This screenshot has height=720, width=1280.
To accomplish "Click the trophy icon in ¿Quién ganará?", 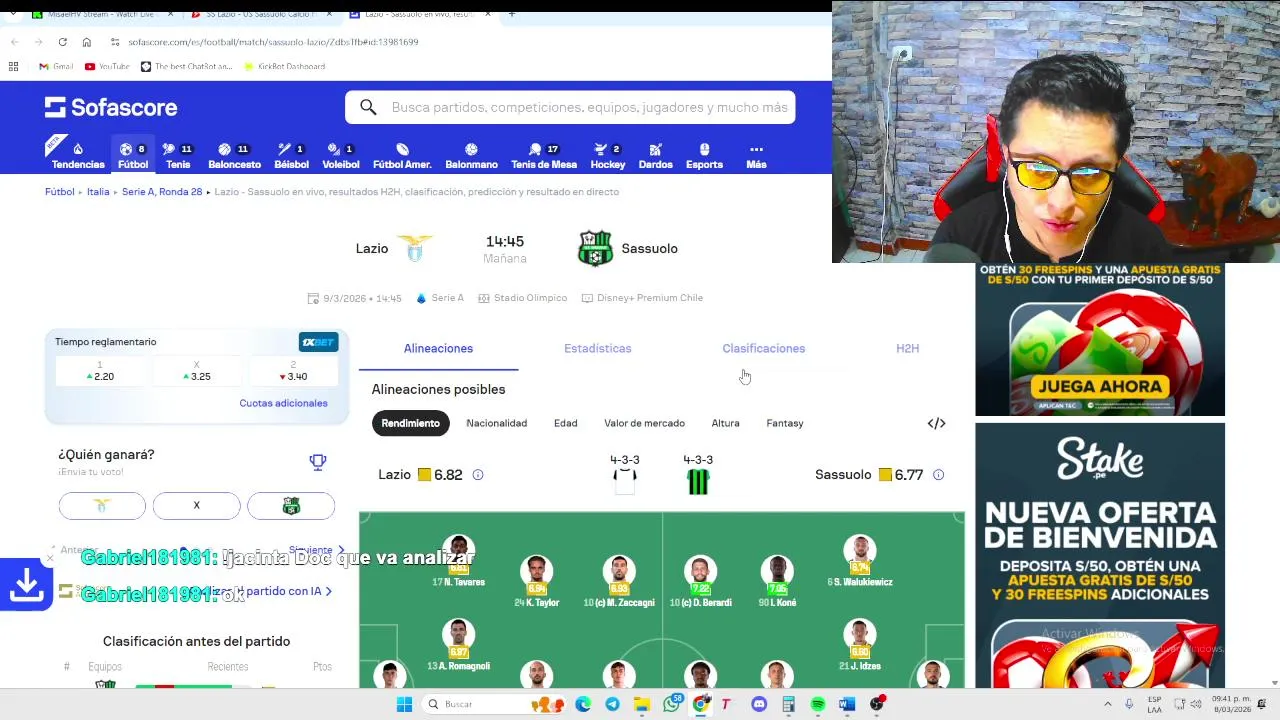I will click(x=318, y=462).
